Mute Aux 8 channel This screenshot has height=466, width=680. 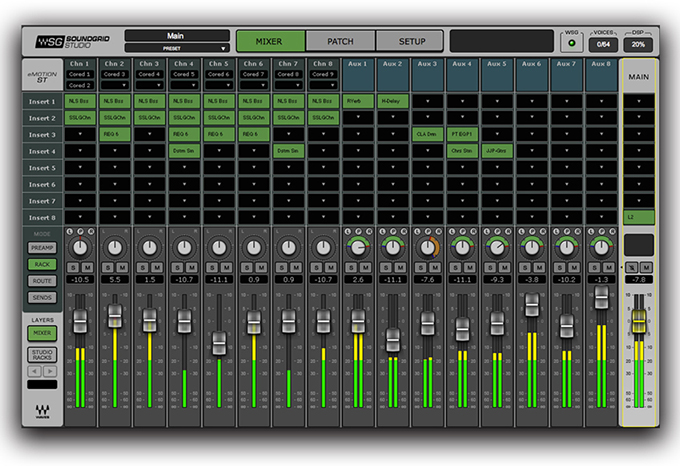pos(608,267)
